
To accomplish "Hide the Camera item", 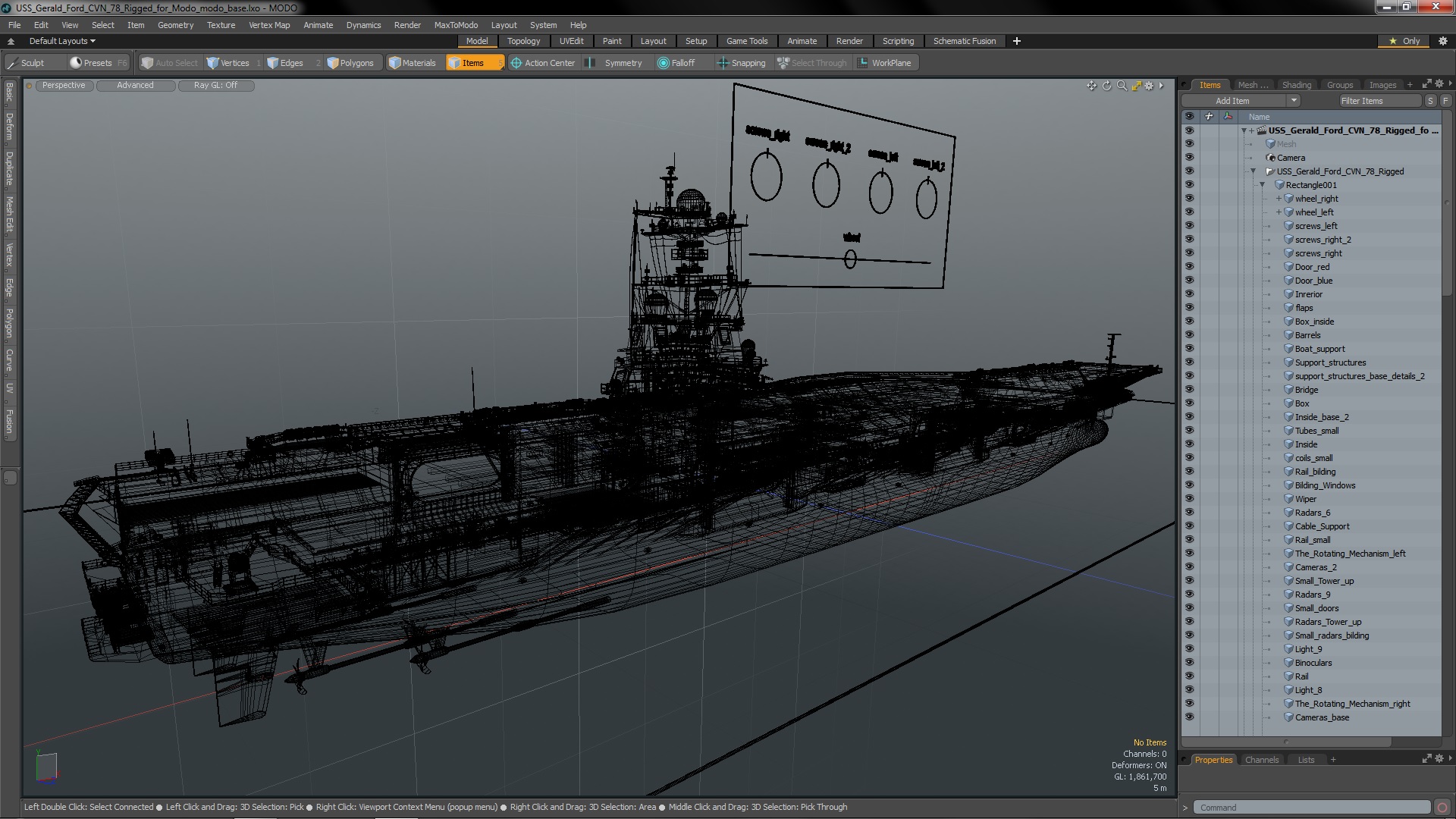I will pos(1189,158).
